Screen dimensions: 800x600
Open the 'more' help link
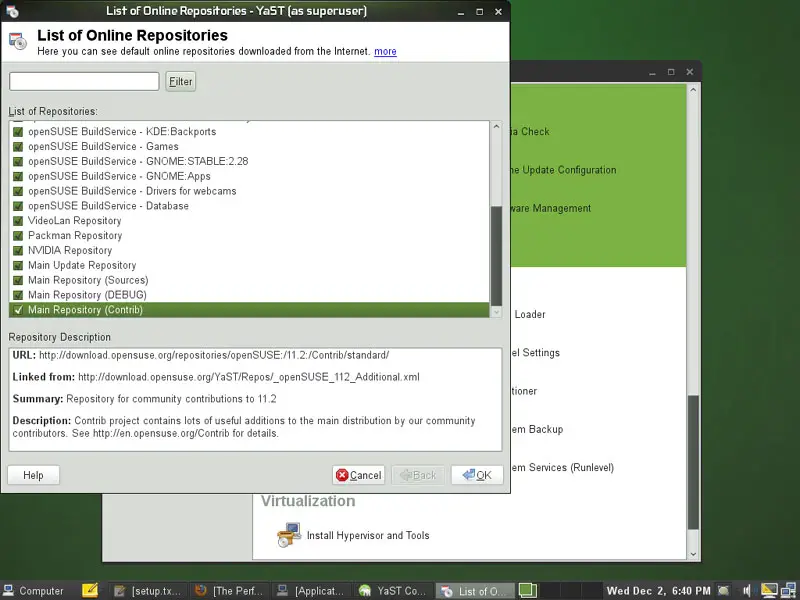pos(385,51)
